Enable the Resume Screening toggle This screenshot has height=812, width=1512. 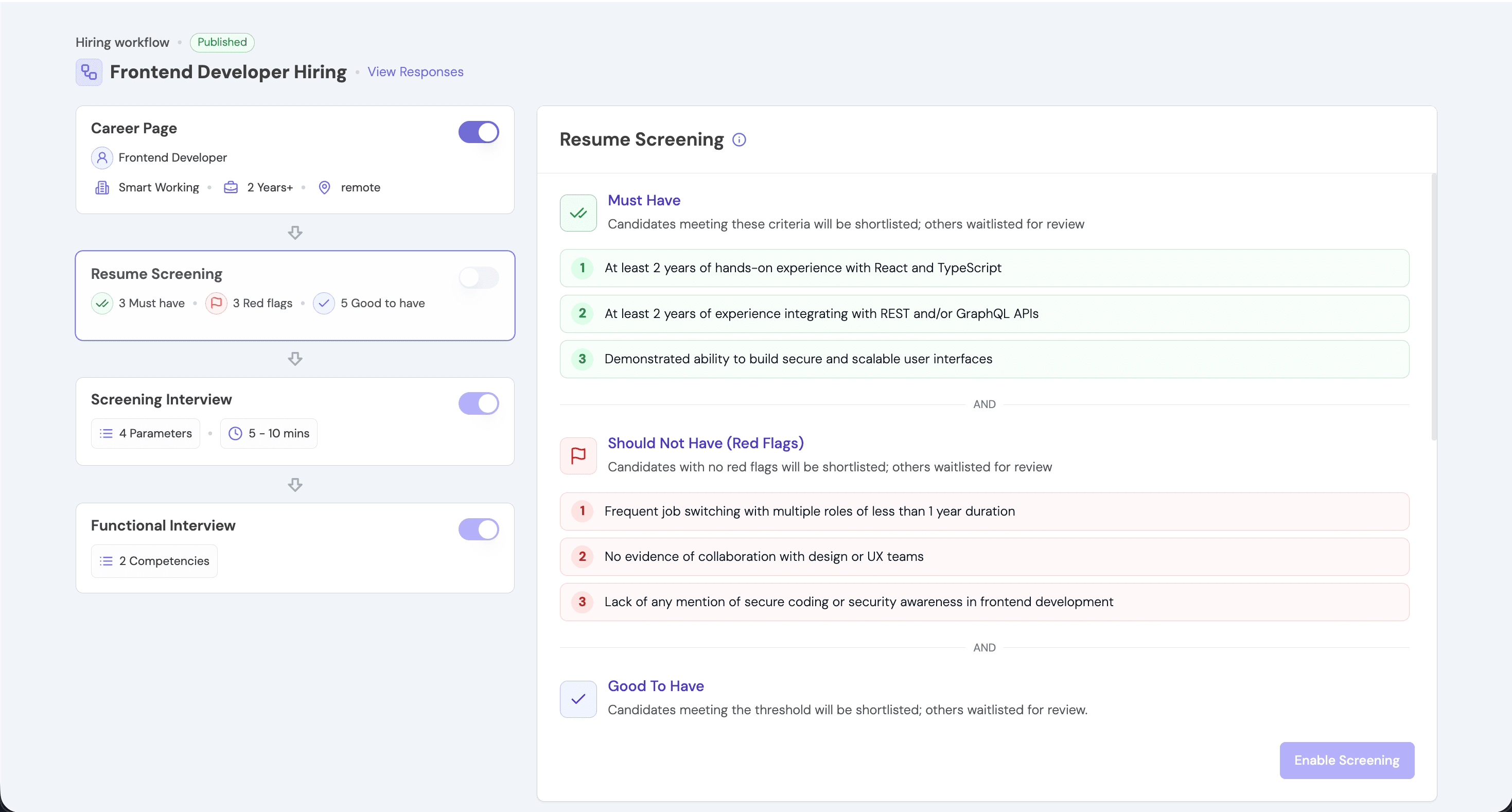pyautogui.click(x=479, y=277)
